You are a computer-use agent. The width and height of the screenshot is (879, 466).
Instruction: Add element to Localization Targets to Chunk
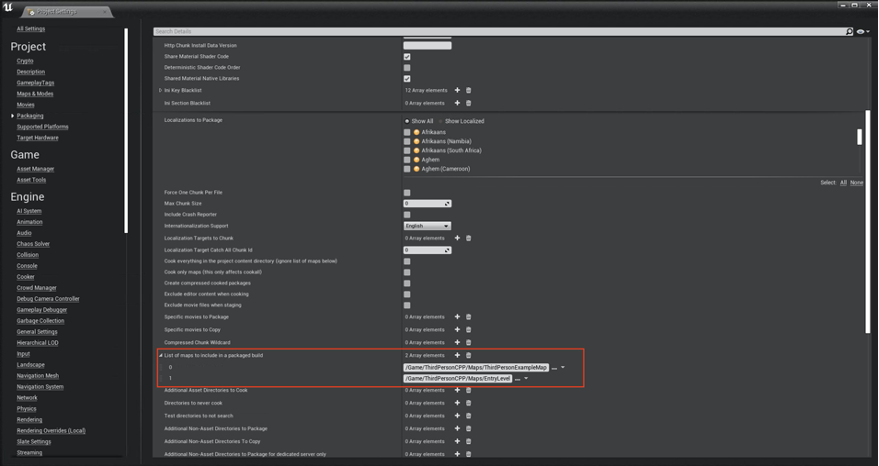click(x=457, y=238)
